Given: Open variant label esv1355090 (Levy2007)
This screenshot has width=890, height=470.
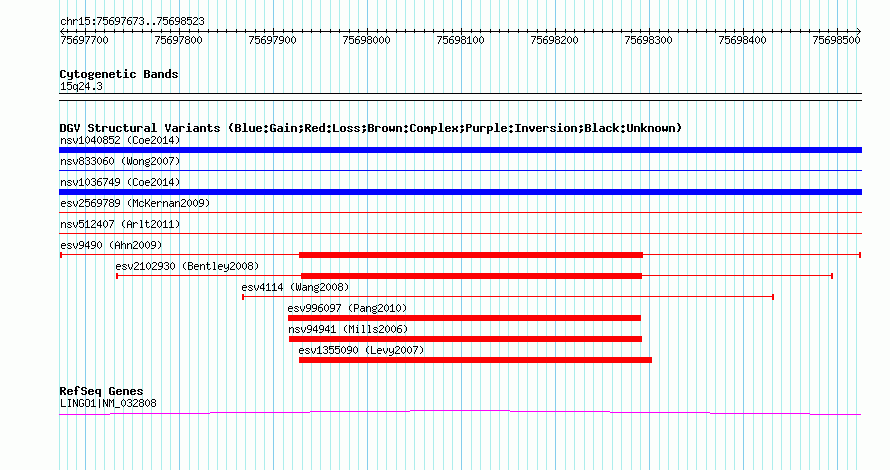Looking at the screenshot, I should pyautogui.click(x=362, y=350).
